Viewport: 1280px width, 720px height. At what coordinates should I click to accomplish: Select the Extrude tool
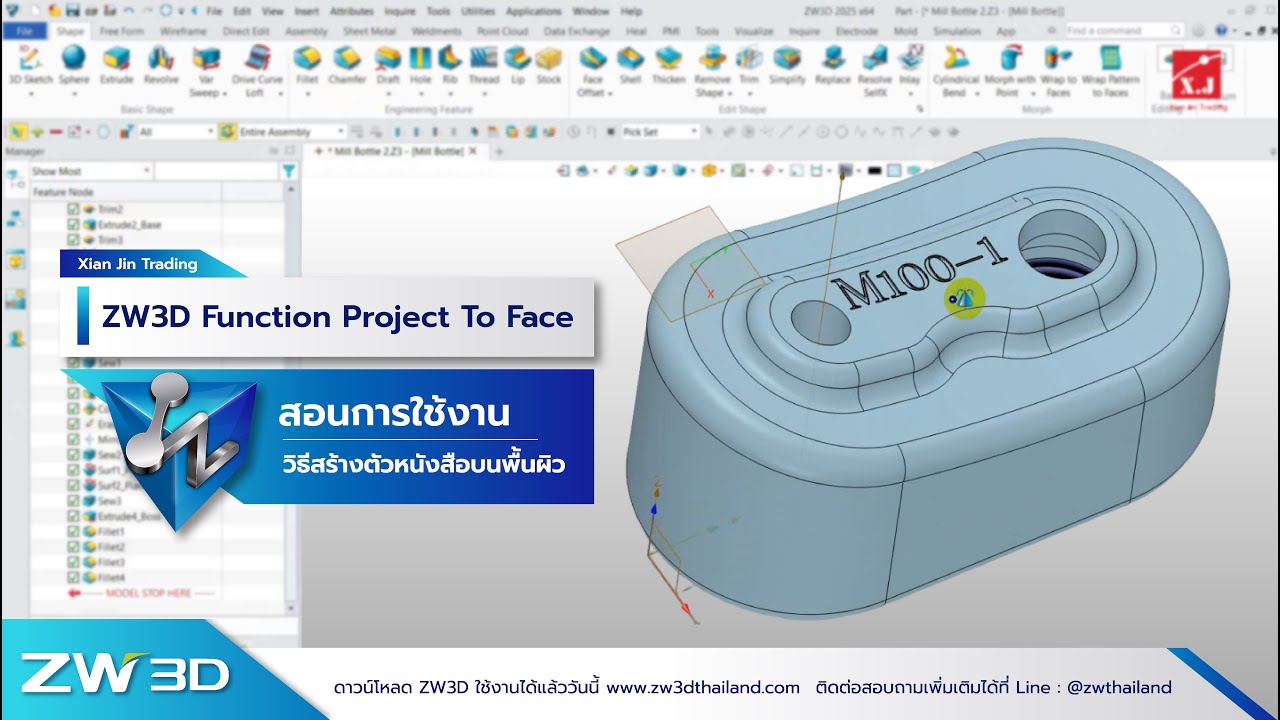tap(117, 65)
